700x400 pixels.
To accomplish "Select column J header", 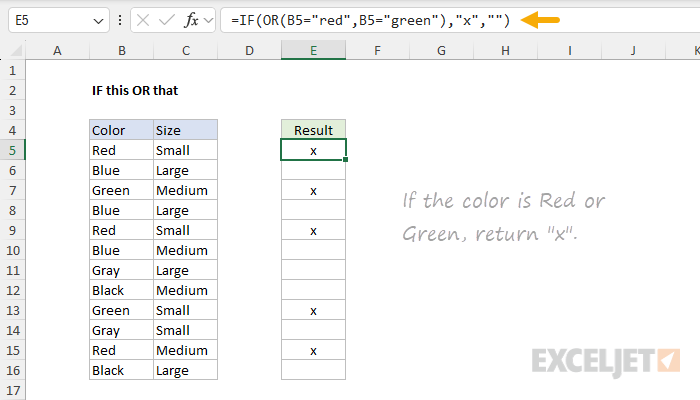I will tap(633, 50).
